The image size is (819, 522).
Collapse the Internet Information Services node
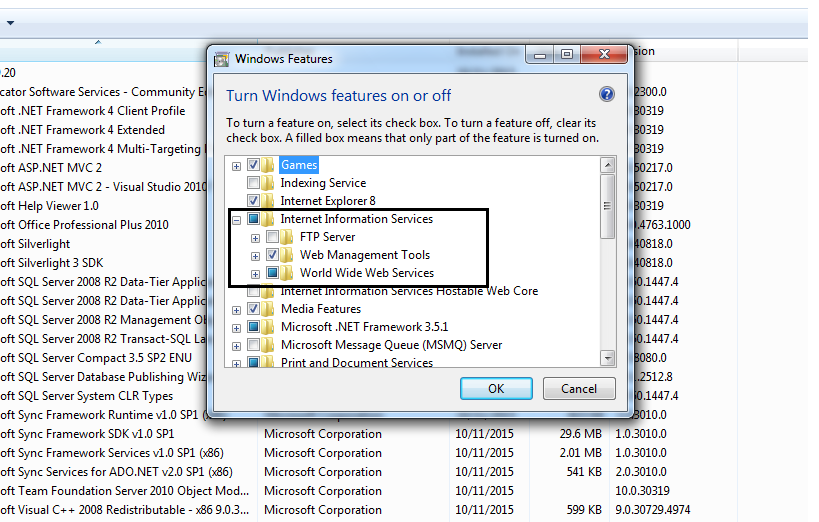237,220
